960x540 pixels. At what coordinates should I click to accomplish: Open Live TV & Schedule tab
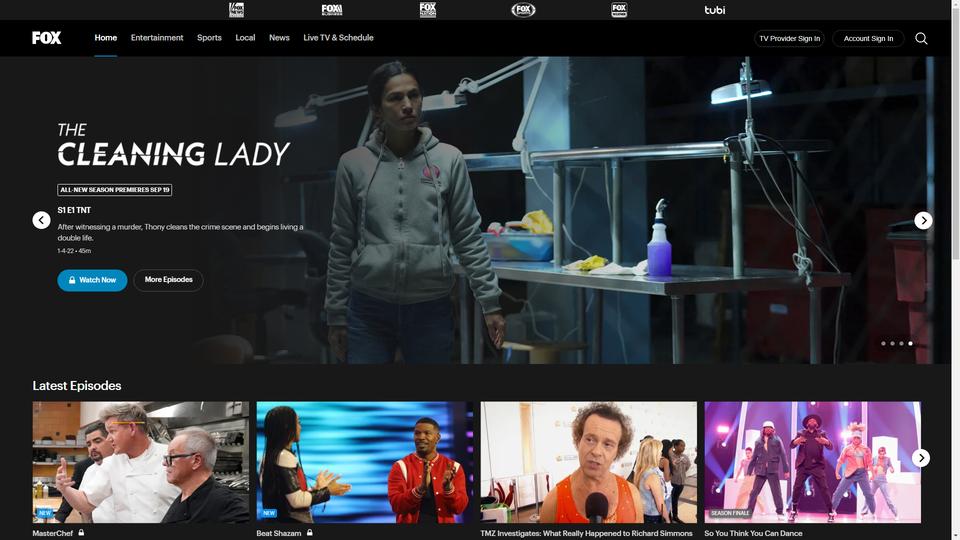[338, 38]
